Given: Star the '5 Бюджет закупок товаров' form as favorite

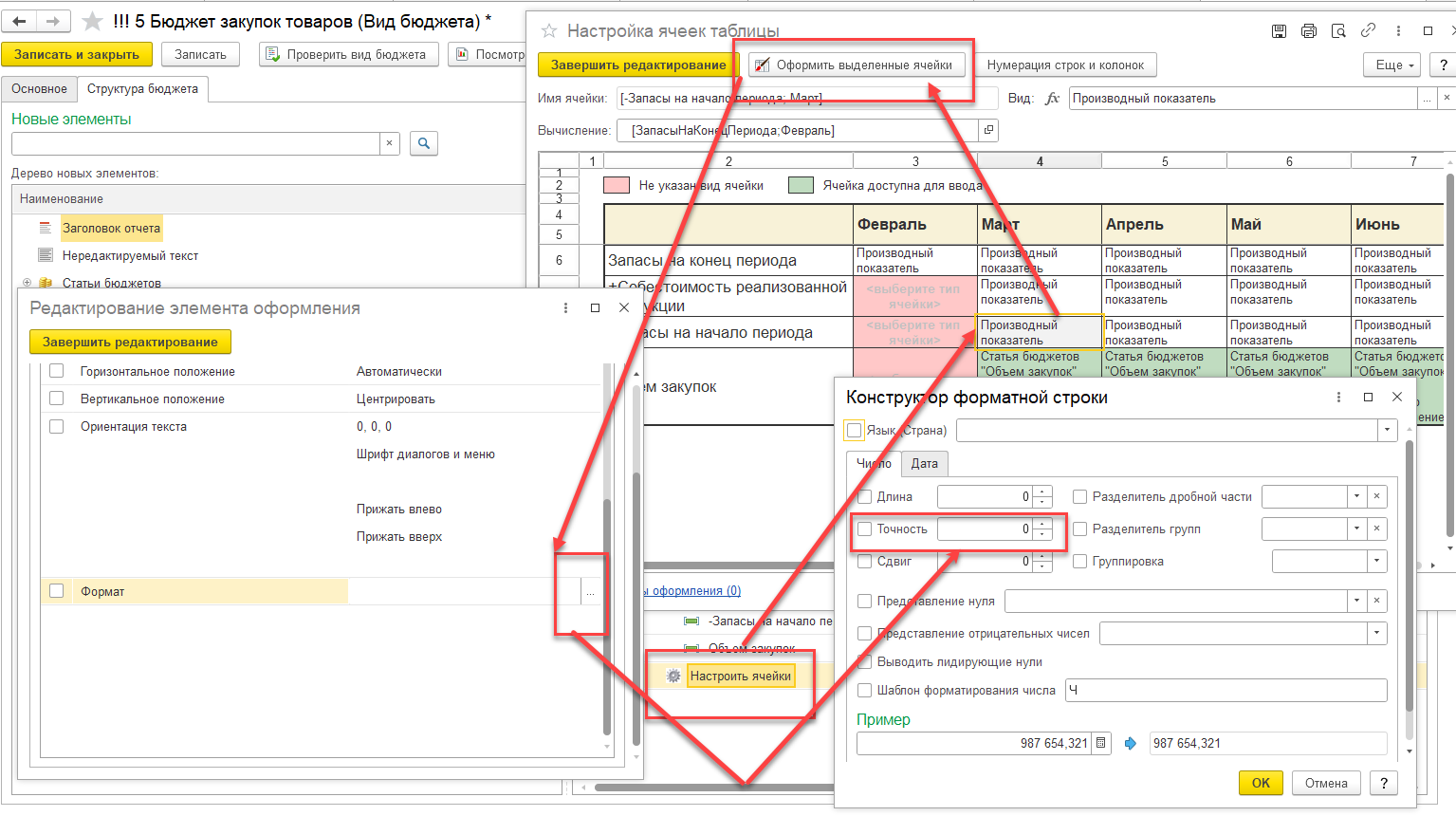Looking at the screenshot, I should click(92, 21).
